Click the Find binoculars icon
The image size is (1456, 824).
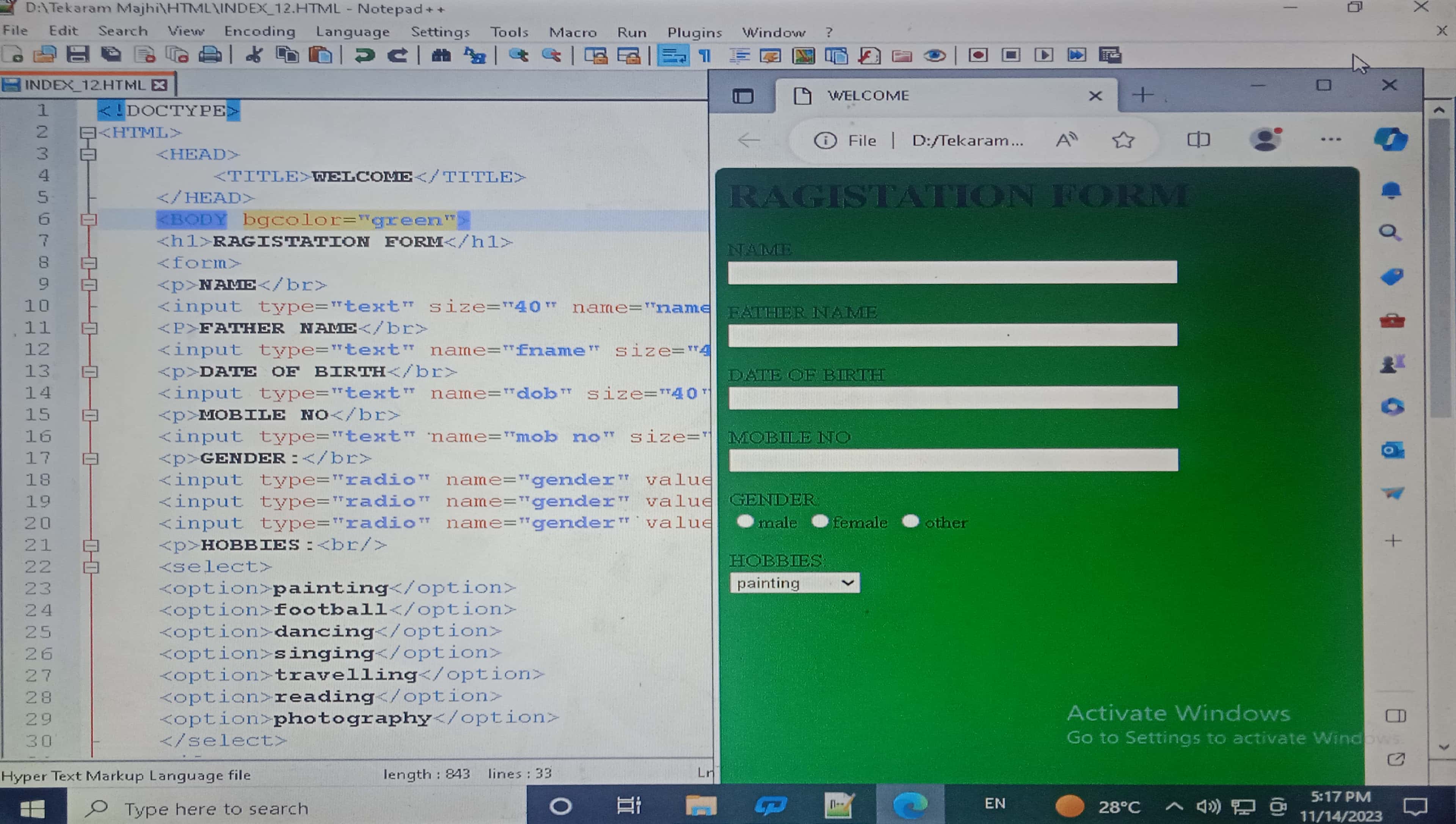pyautogui.click(x=441, y=55)
